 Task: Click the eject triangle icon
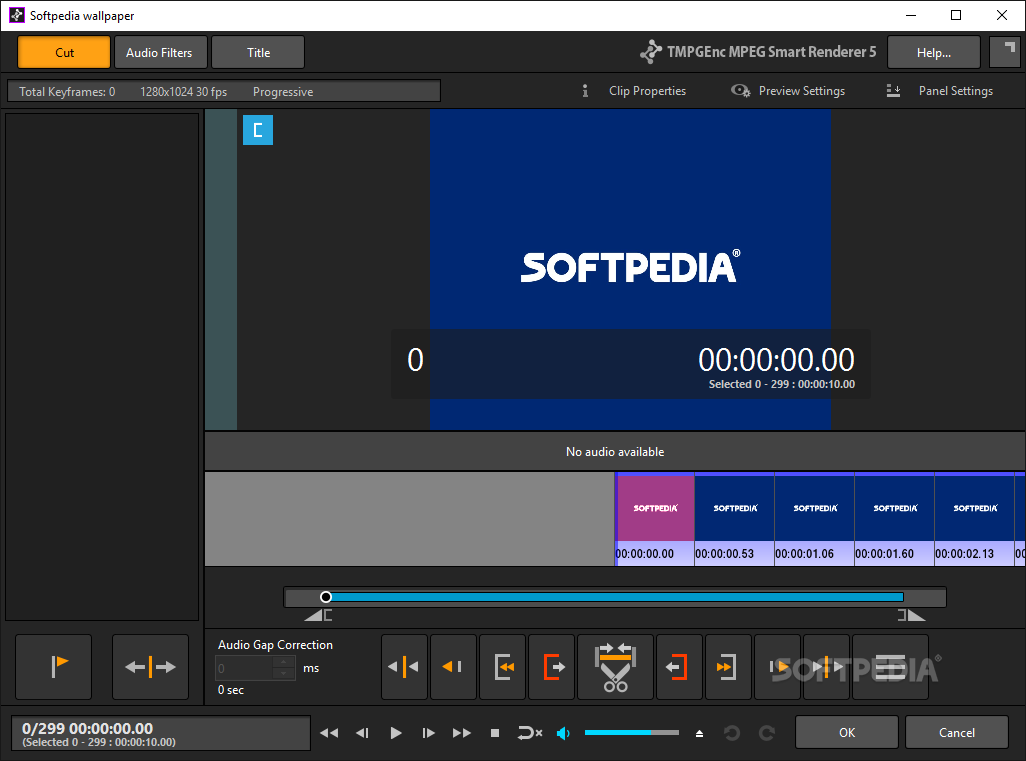699,734
